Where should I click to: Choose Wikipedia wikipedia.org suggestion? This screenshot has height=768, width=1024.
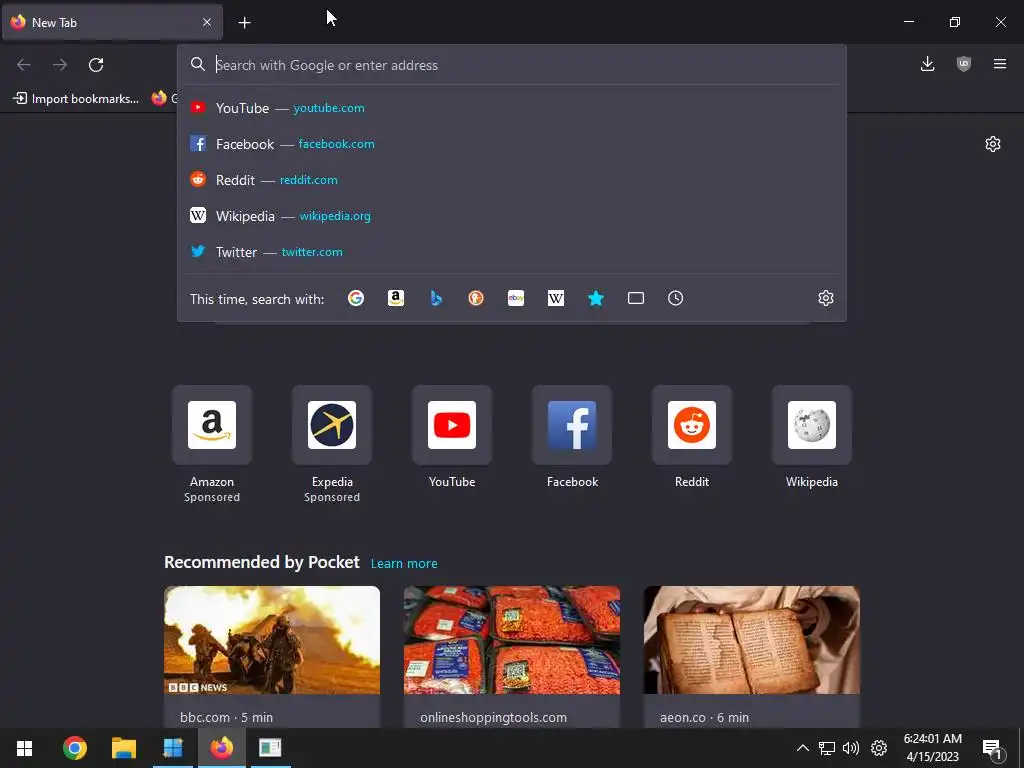(x=512, y=216)
